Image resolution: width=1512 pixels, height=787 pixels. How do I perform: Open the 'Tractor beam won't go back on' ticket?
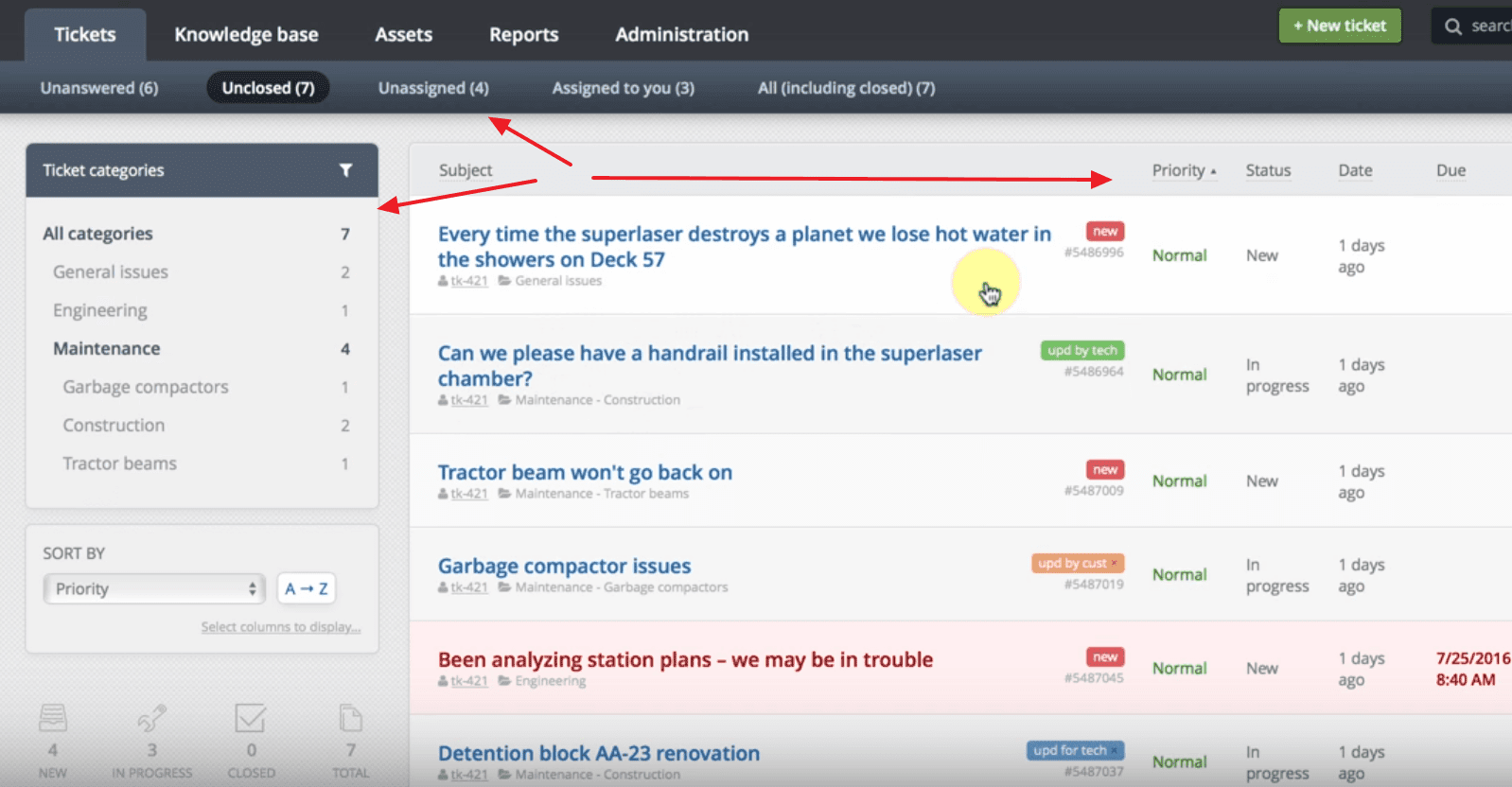[585, 472]
